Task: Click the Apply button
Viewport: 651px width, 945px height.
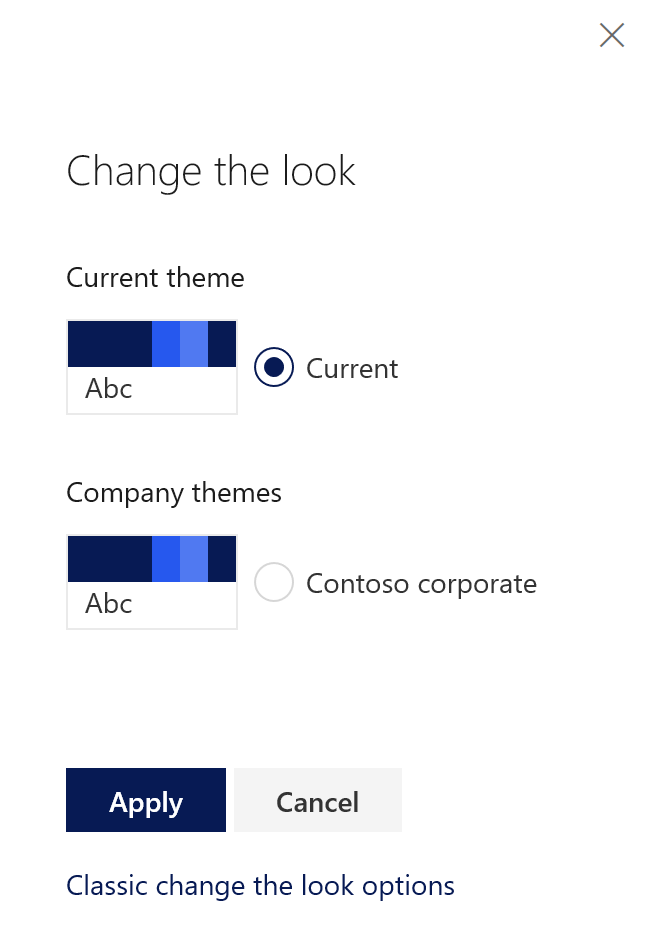Action: [146, 800]
